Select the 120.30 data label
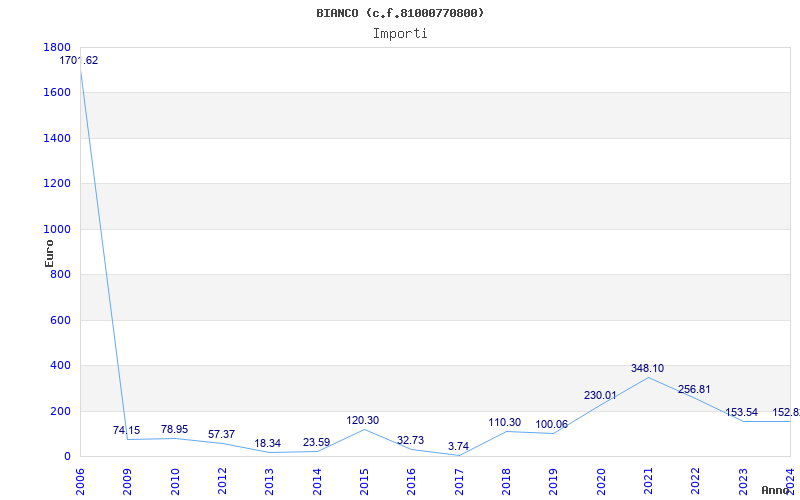Screen dimensions: 800x500 click(363, 420)
